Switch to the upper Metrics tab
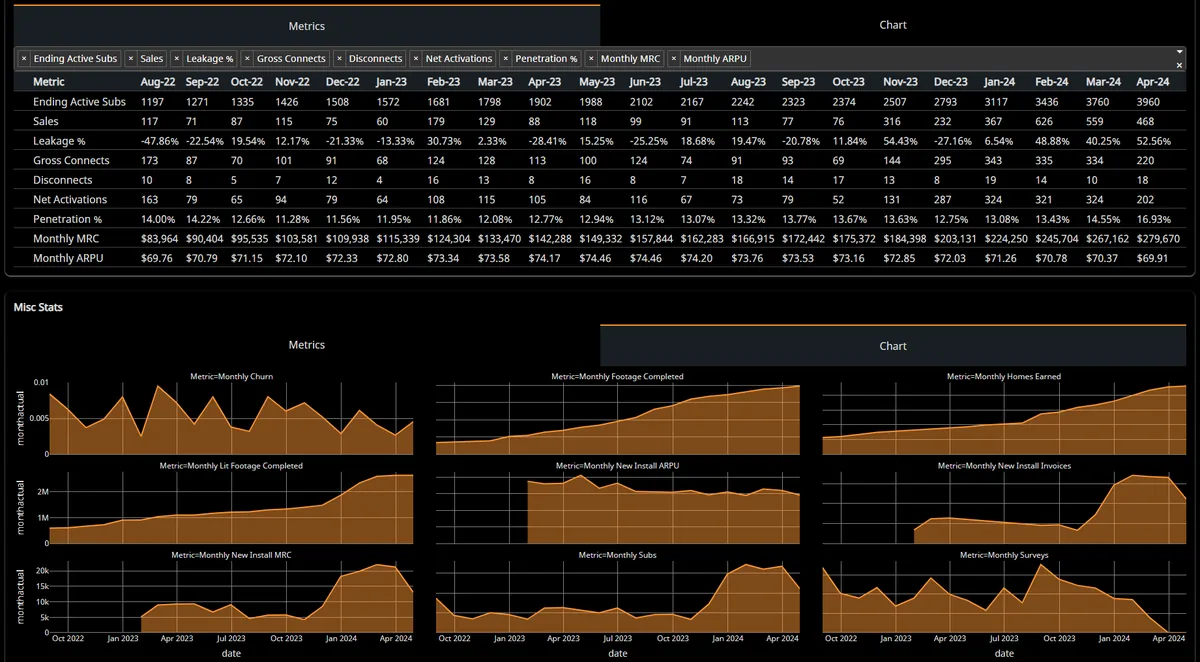 pos(306,26)
